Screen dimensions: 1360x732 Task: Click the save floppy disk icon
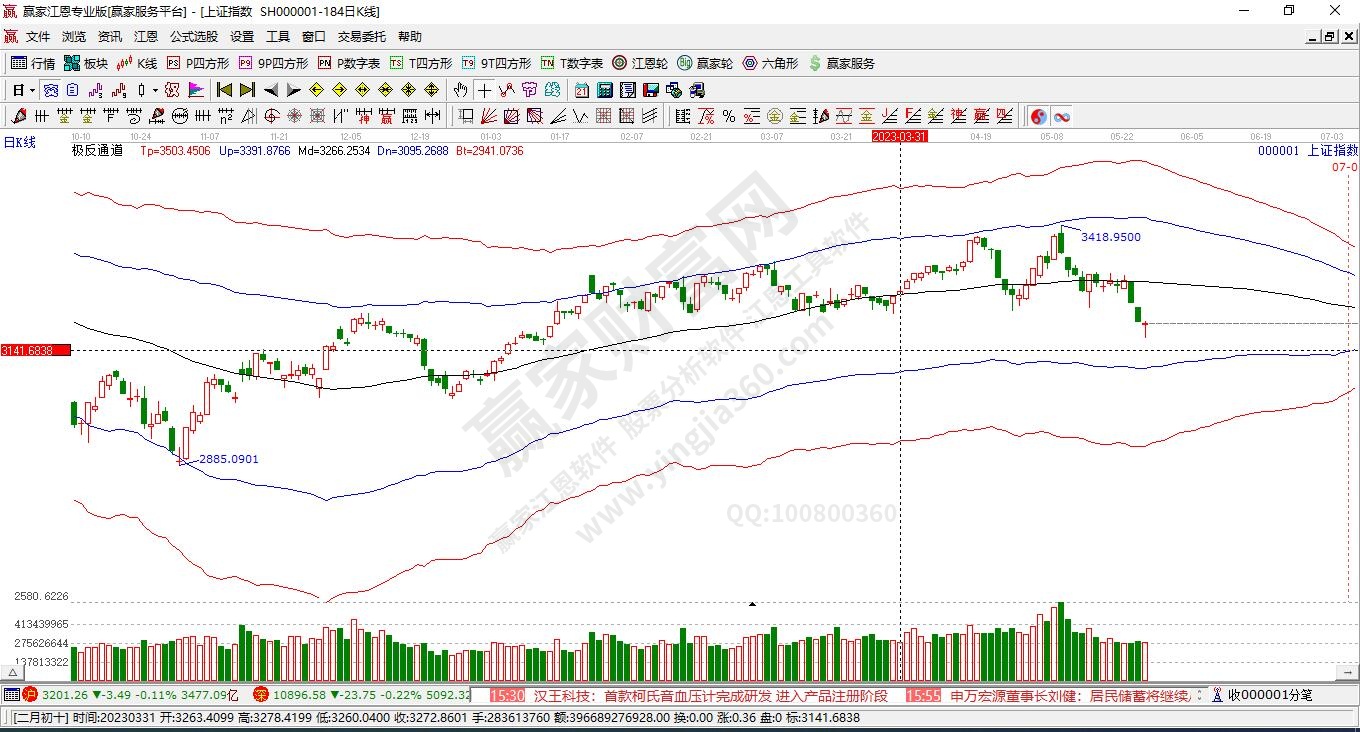click(x=651, y=90)
